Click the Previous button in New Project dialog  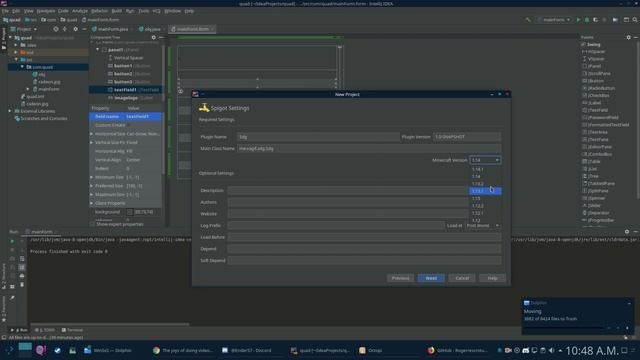(x=400, y=278)
